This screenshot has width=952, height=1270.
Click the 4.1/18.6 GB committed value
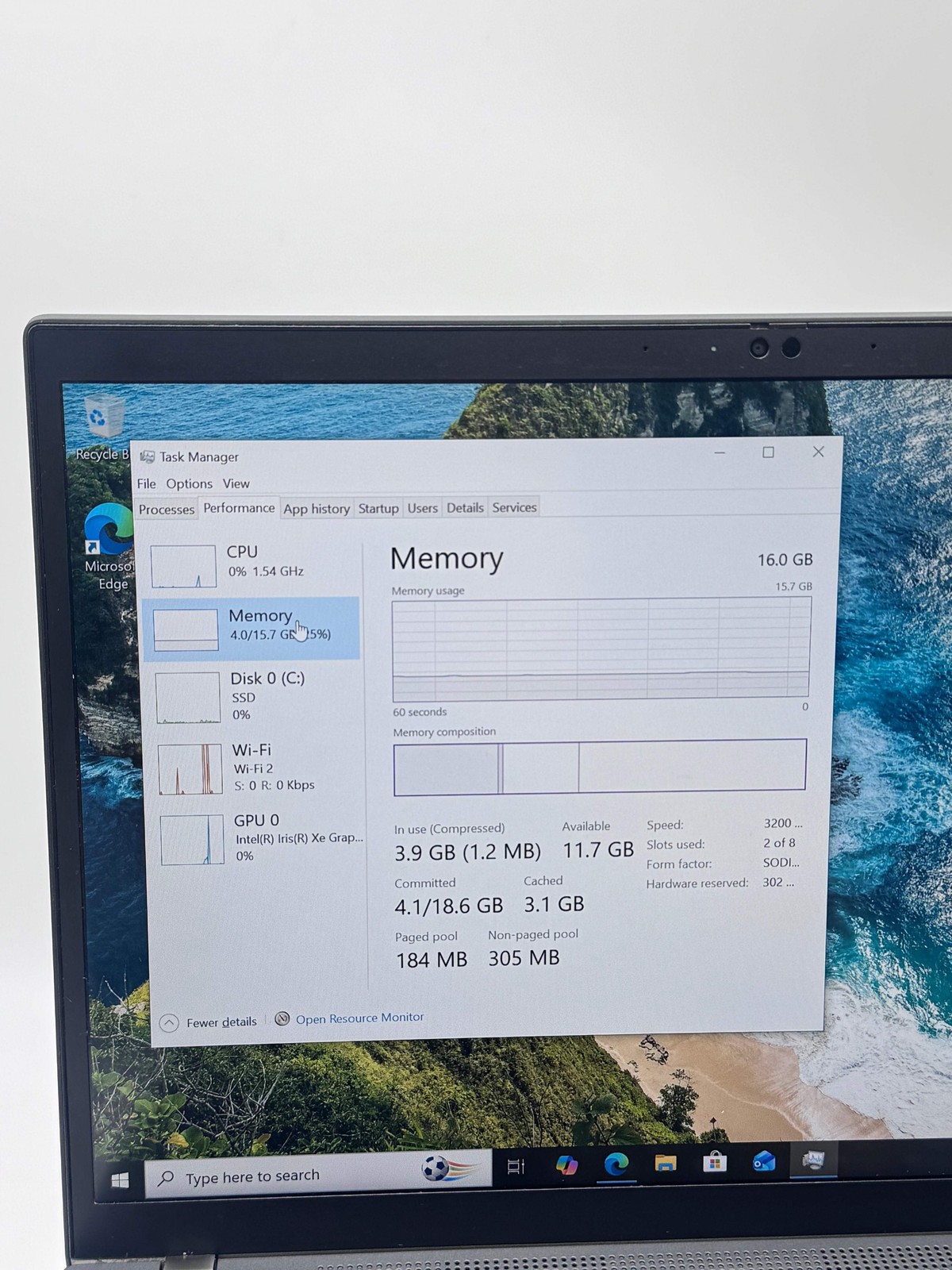448,906
